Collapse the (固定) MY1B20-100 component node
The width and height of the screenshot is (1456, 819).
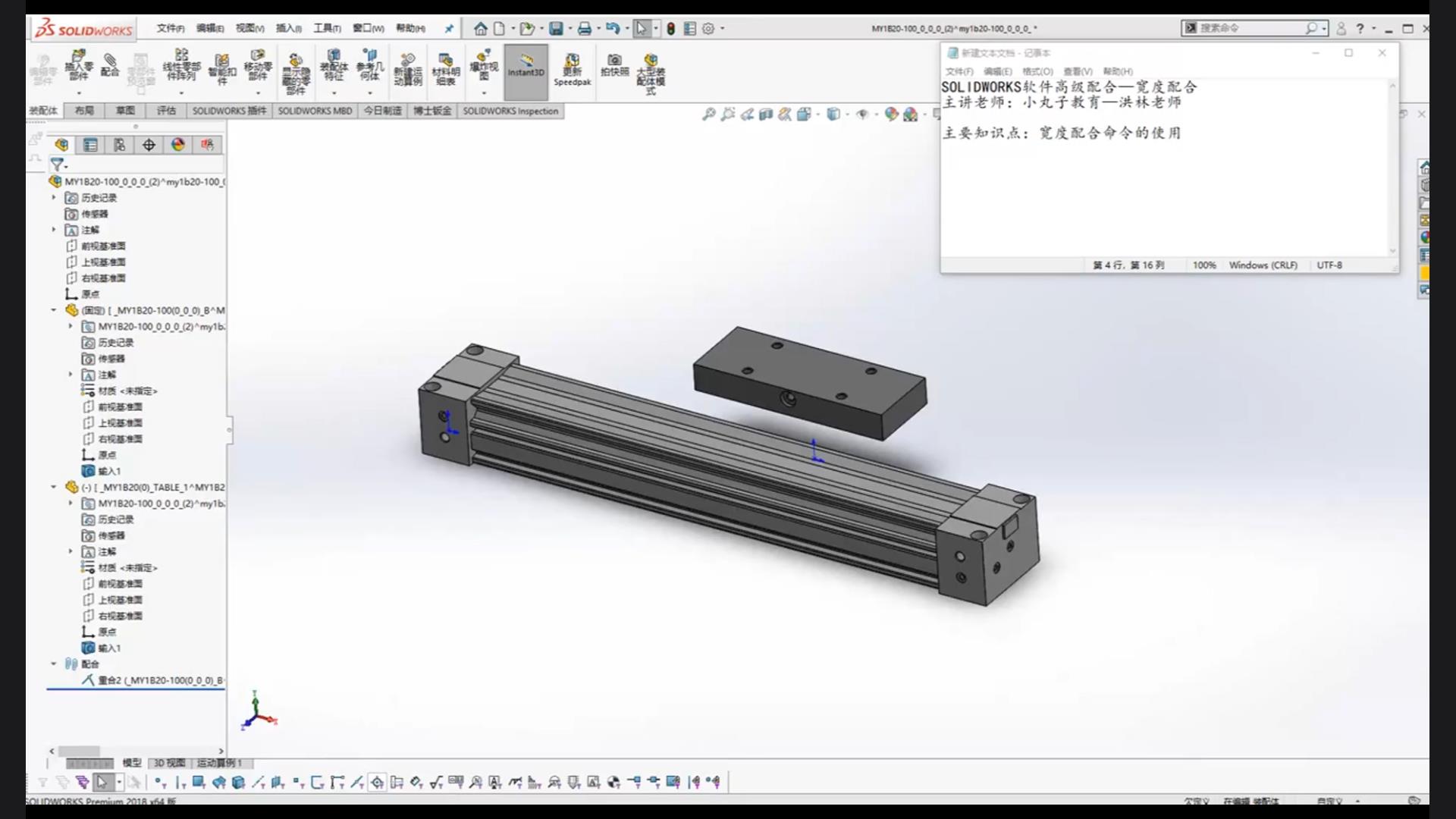(x=54, y=310)
